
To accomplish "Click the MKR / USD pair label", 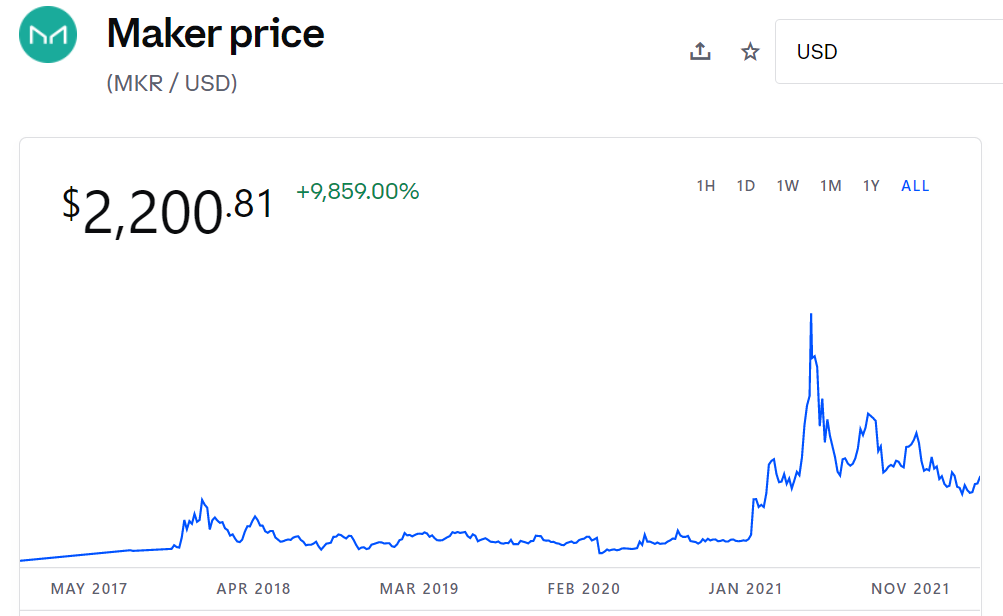I will click(x=172, y=83).
